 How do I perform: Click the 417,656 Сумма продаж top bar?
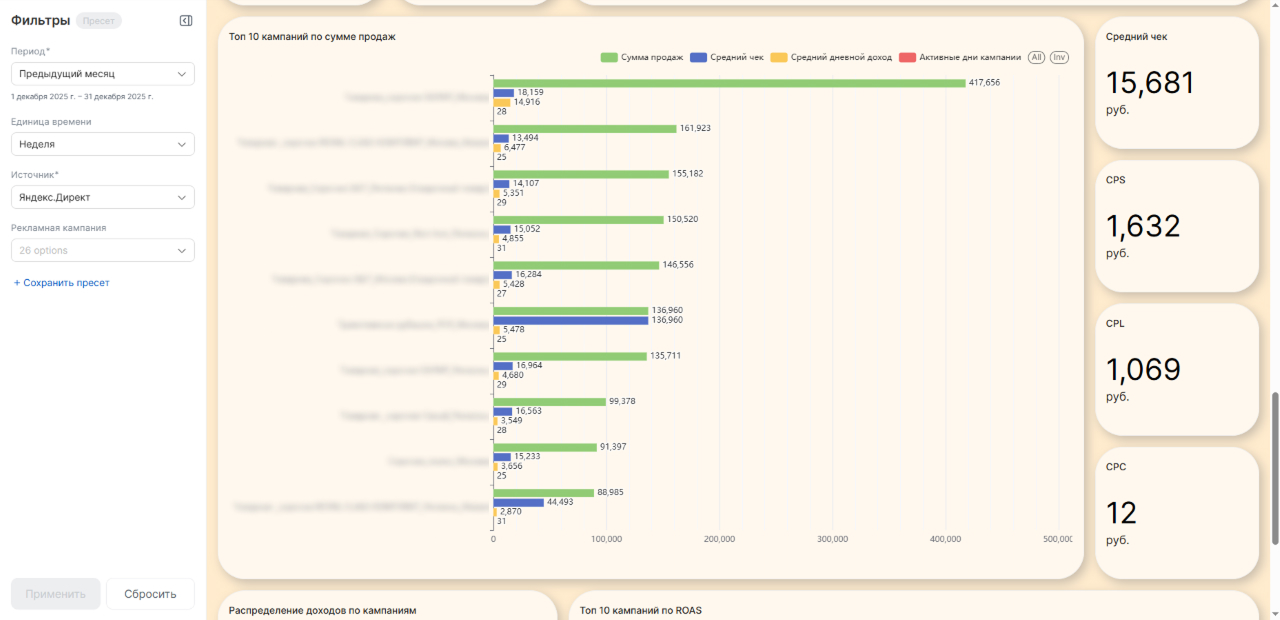(729, 83)
